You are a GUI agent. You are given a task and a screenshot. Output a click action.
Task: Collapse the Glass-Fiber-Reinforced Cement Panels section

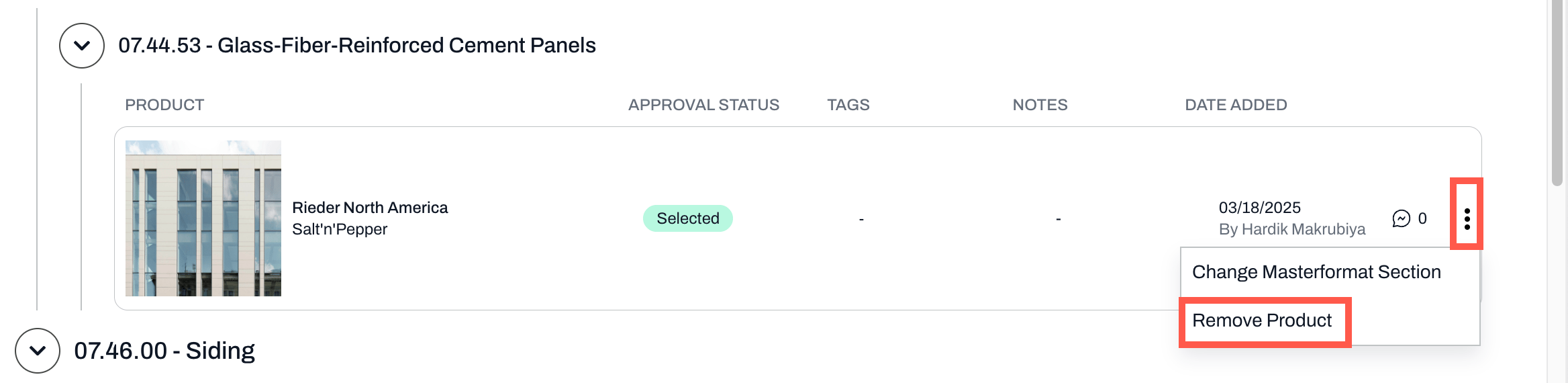pos(82,46)
